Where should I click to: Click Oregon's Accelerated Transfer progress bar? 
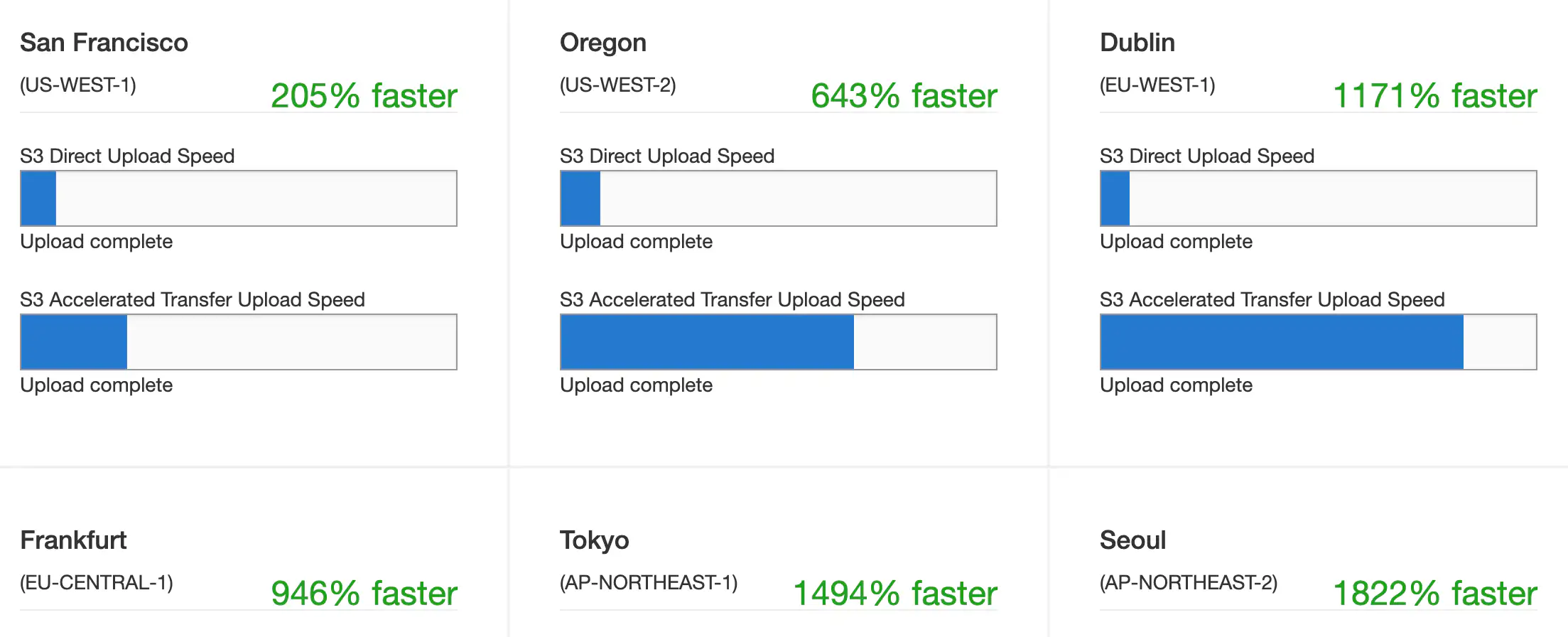(779, 342)
